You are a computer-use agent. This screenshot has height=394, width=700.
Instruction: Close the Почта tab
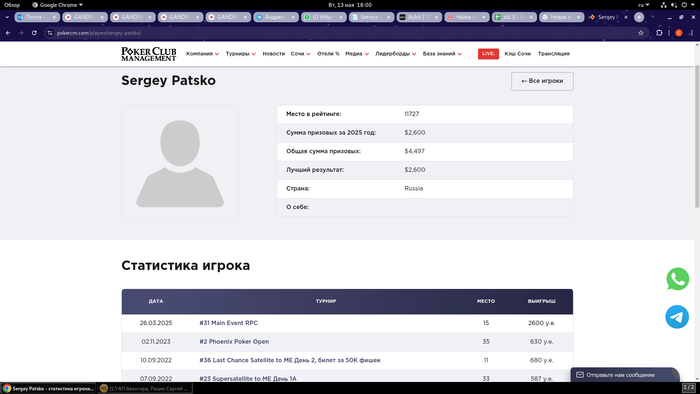click(x=54, y=17)
